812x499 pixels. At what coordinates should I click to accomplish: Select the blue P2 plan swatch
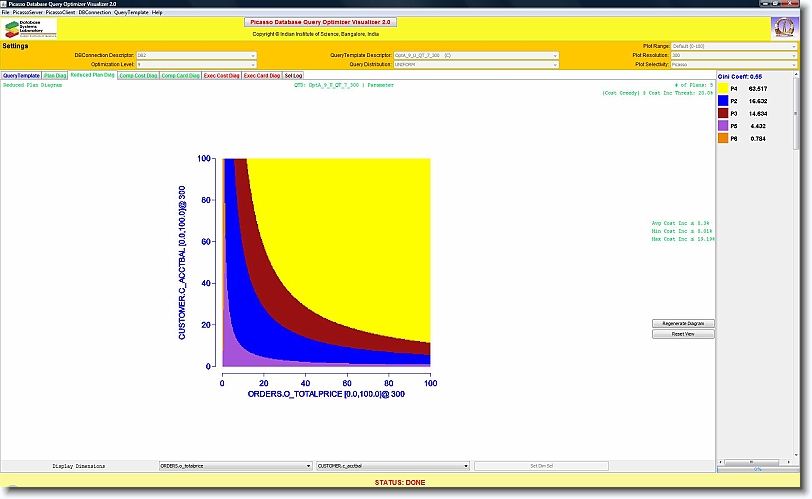click(x=723, y=101)
